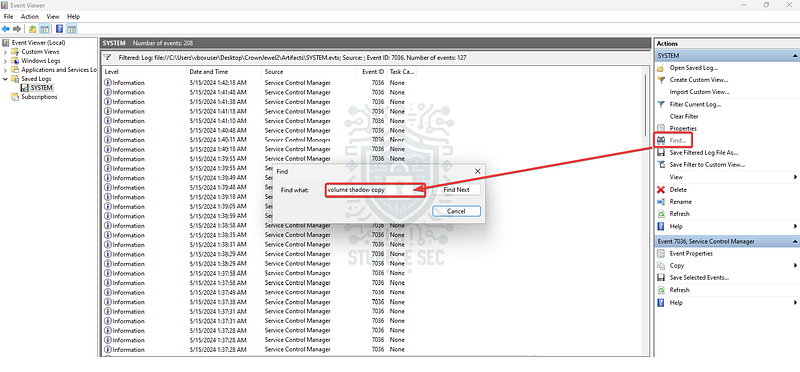Expand the Custom Views tree node
Screen dimensions: 800x372
(x=5, y=52)
